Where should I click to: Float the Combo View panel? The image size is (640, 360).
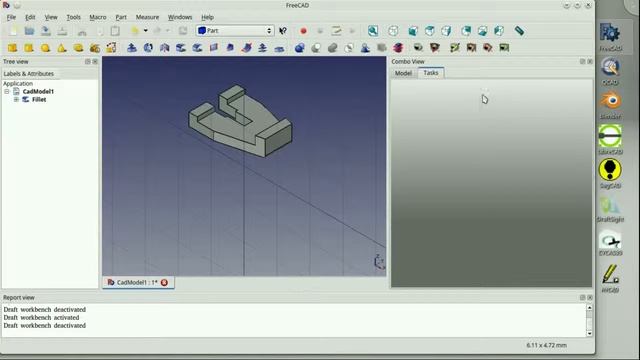pos(582,61)
